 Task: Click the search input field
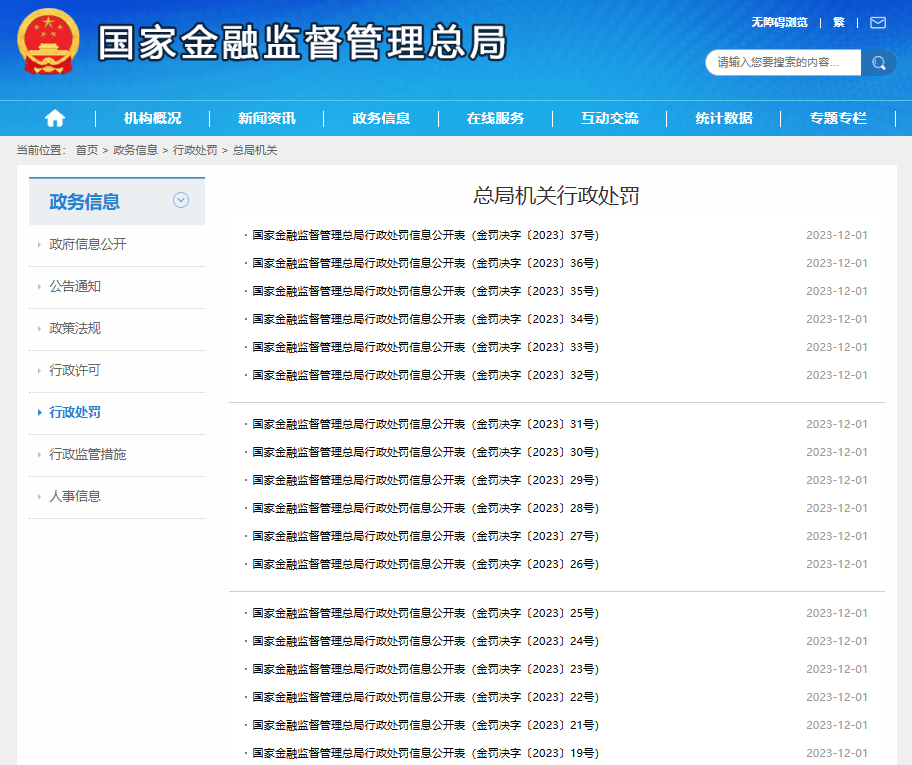(x=783, y=62)
